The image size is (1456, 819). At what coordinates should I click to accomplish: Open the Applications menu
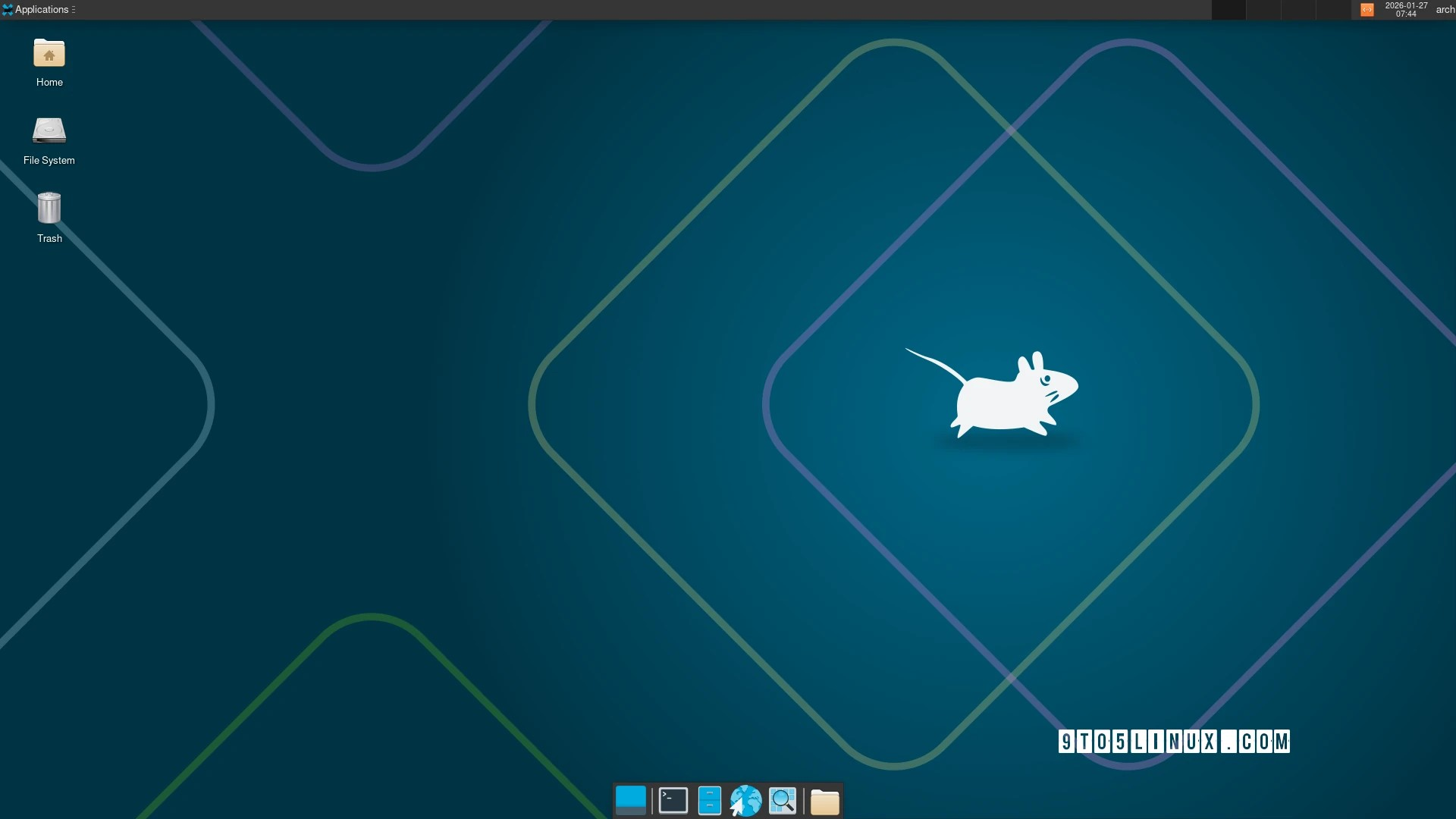point(39,9)
